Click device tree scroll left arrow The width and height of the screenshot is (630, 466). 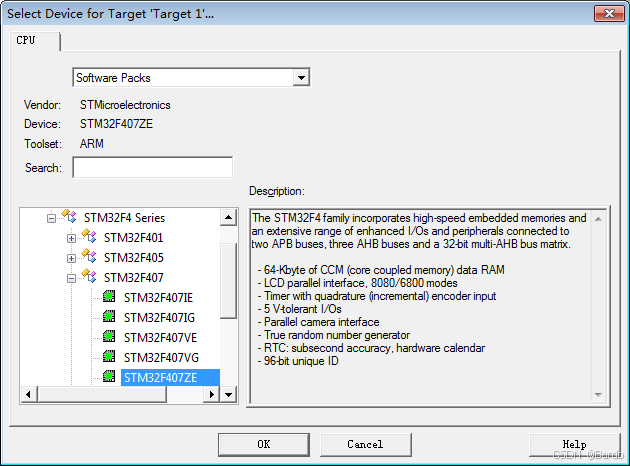point(29,394)
